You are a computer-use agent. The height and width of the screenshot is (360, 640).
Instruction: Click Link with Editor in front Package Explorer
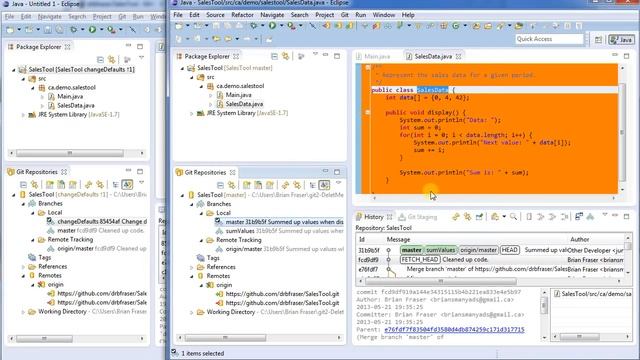pyautogui.click(x=286, y=56)
